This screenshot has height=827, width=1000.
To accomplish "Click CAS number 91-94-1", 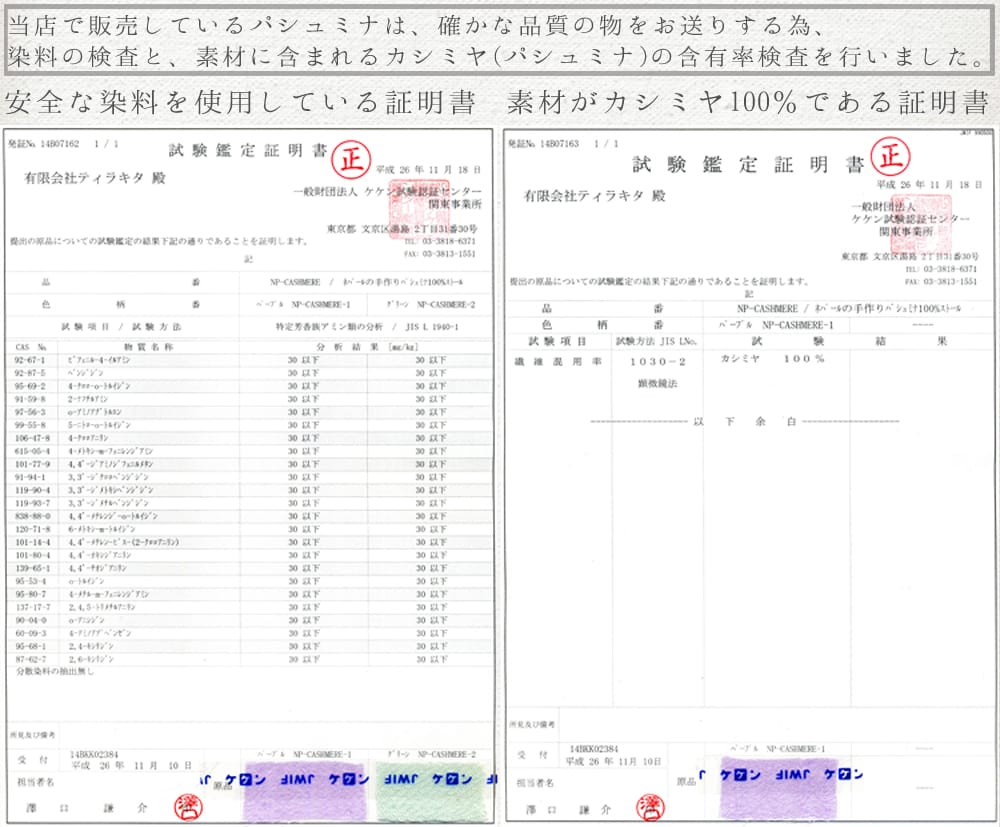I will 30,477.
